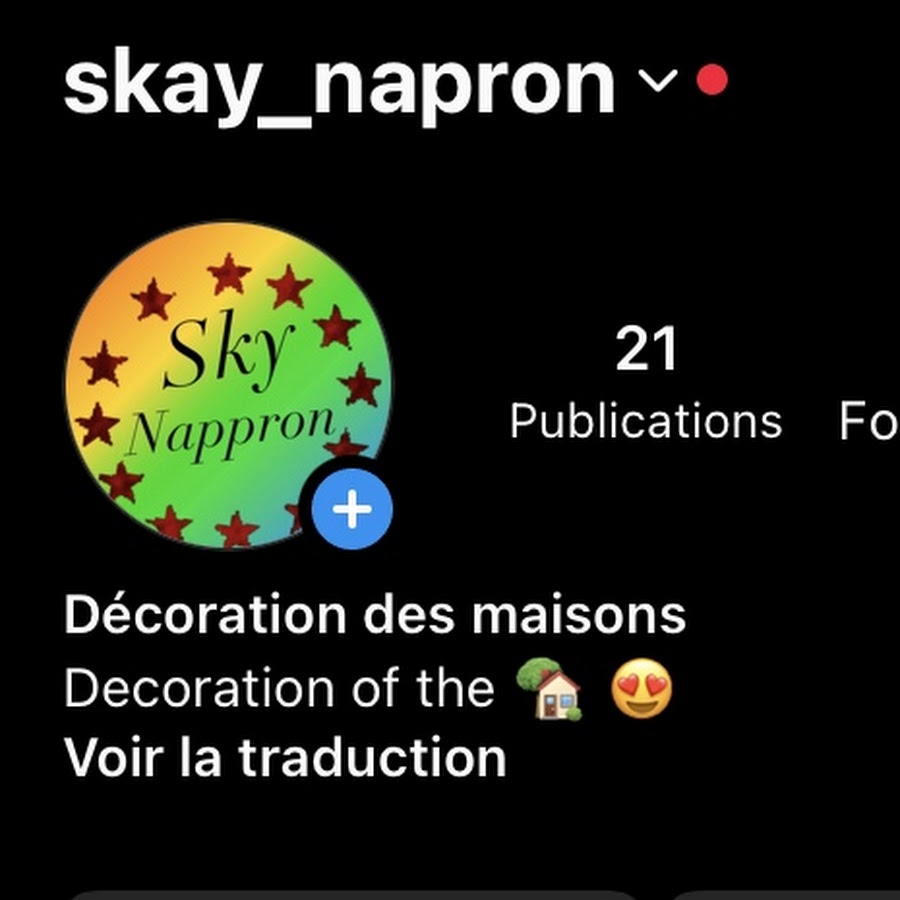
Task: Click the Voir la traduction link
Action: tap(285, 758)
